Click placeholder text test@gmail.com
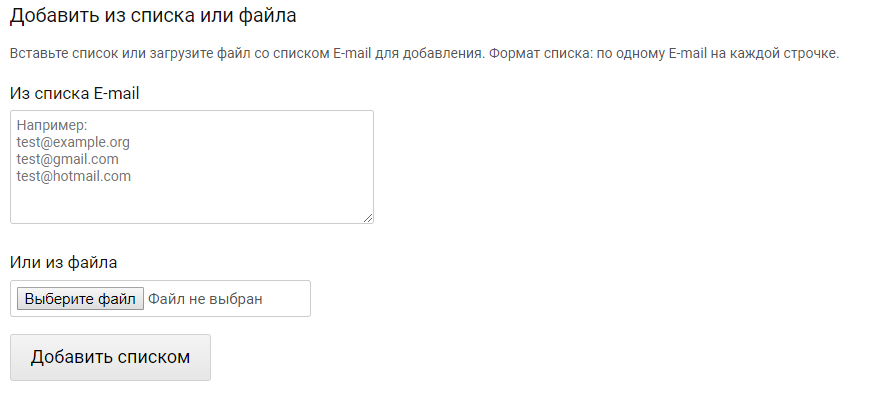This screenshot has height=401, width=888. pyautogui.click(x=67, y=159)
